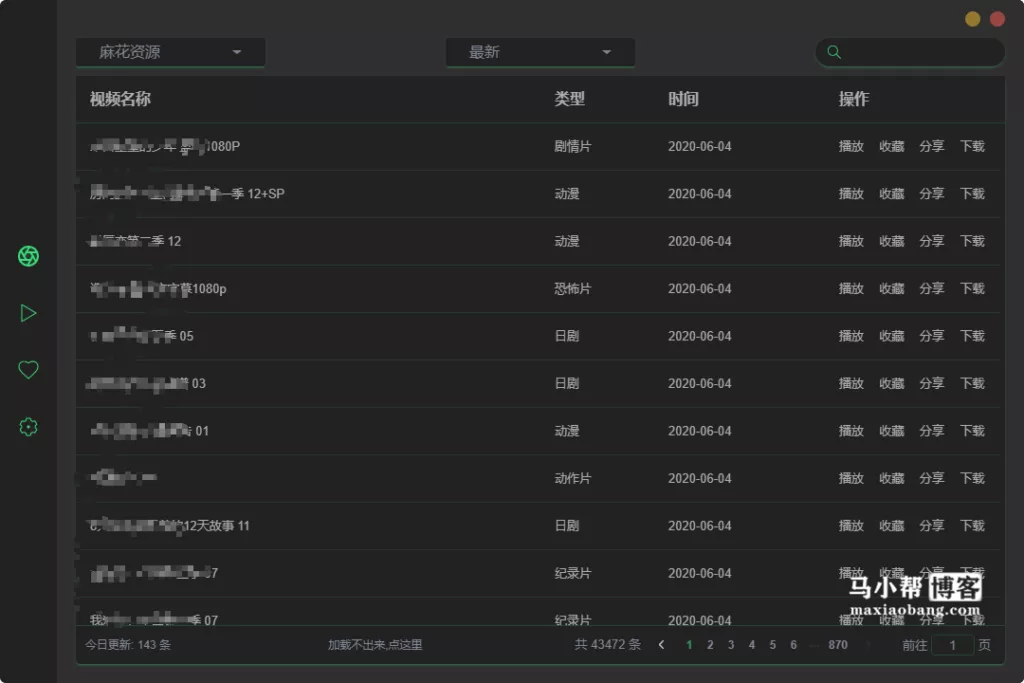Go to page 2 in pagination
Viewport: 1024px width, 683px height.
click(710, 645)
